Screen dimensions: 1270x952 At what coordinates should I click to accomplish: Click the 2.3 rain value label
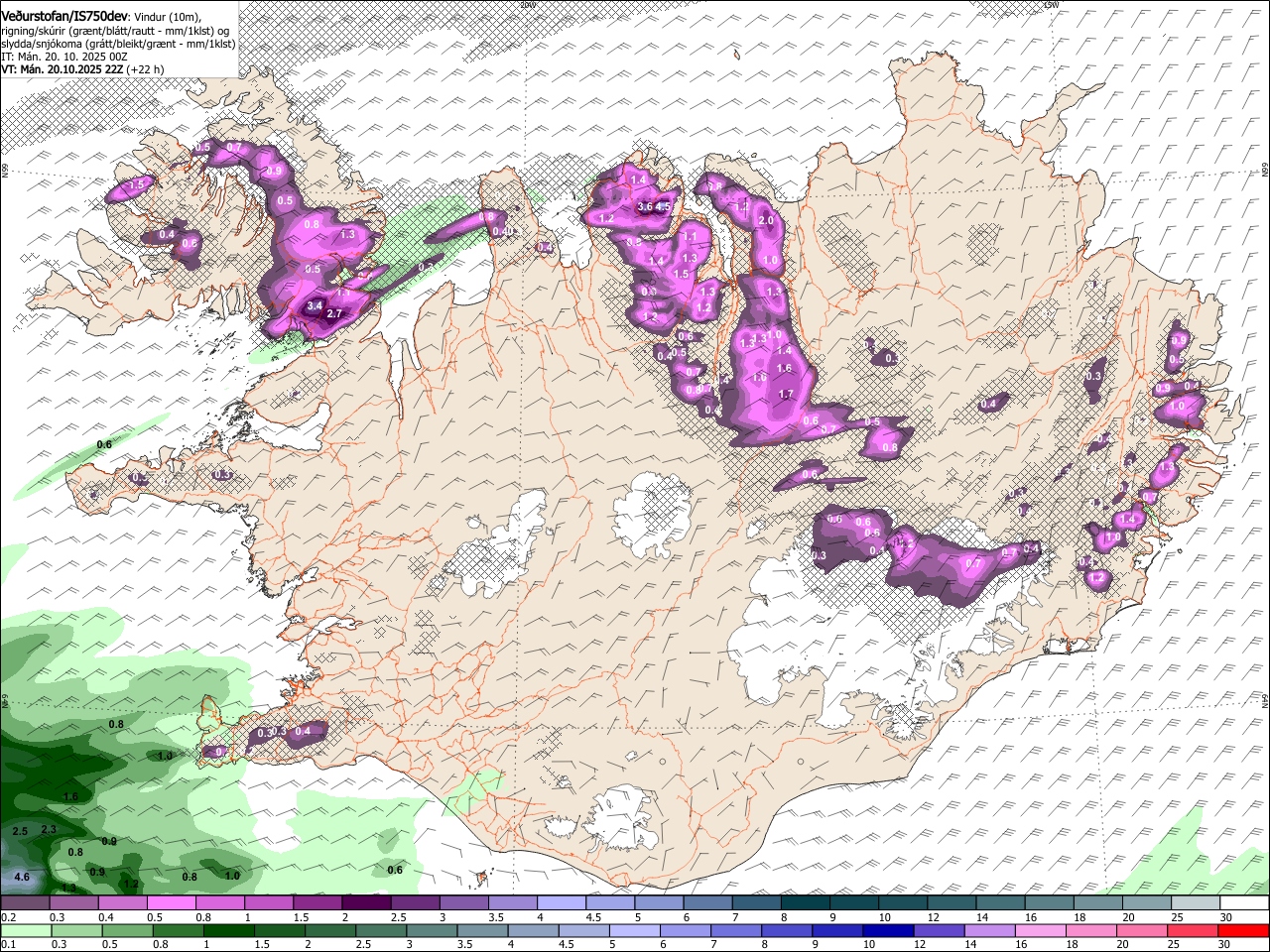tap(49, 829)
